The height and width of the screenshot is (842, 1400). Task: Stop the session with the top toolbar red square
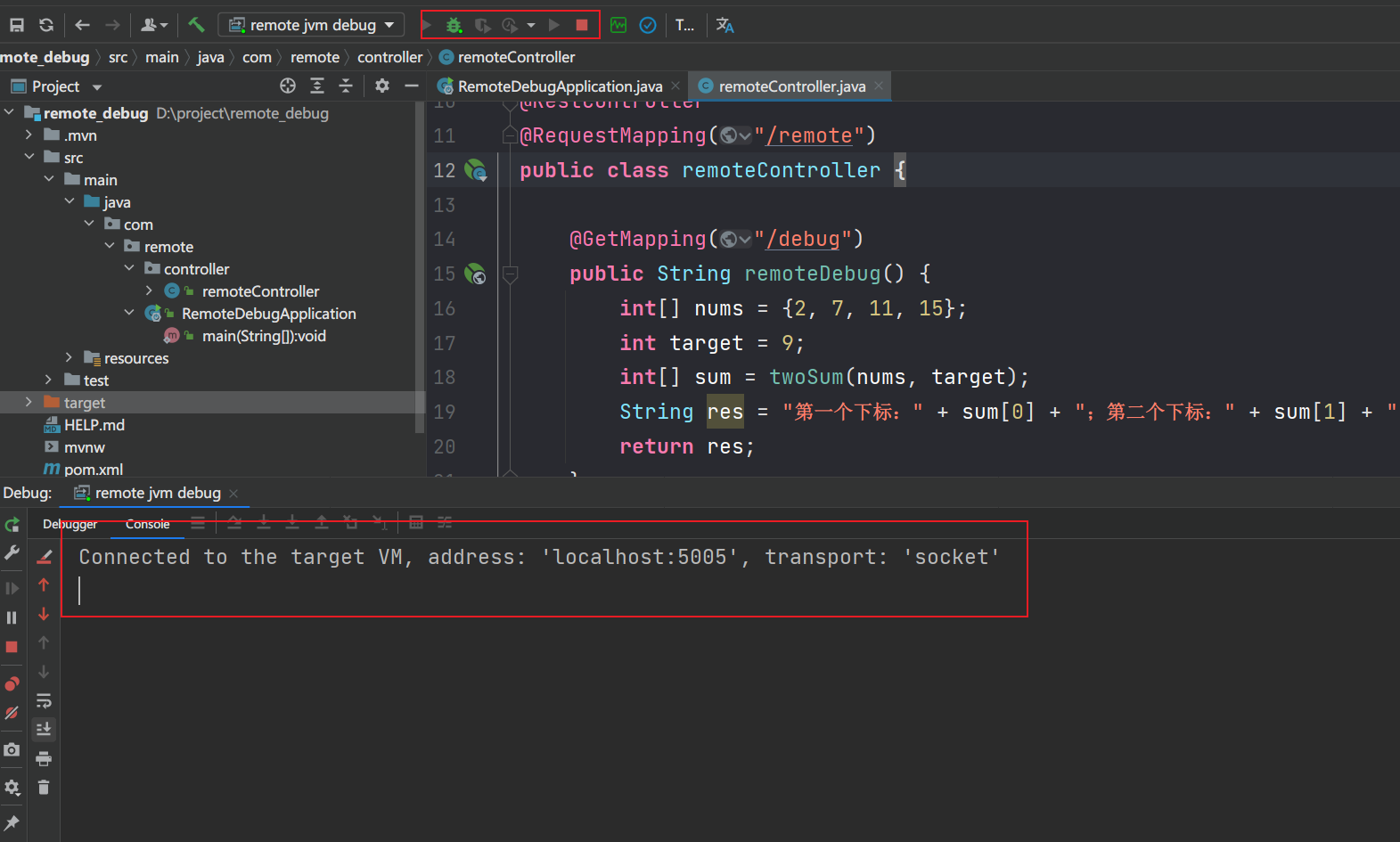(582, 25)
